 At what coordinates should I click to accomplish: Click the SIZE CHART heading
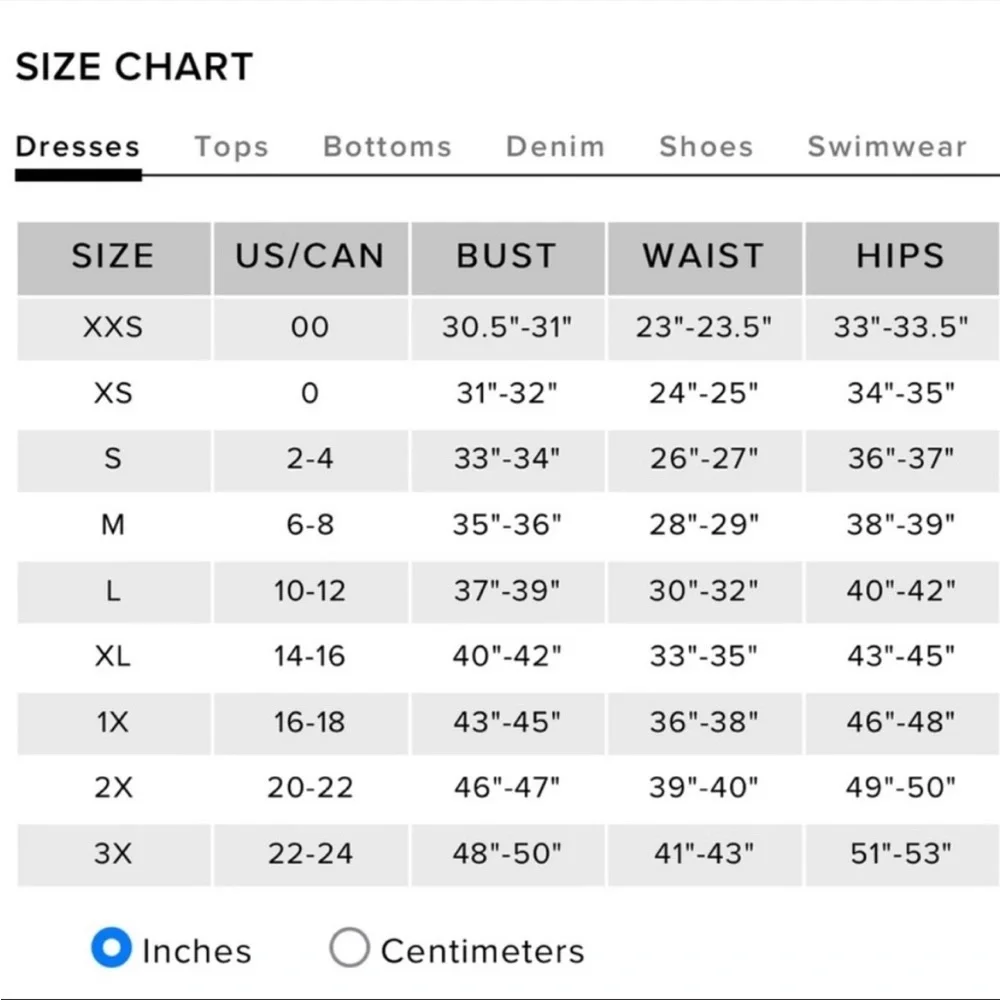(135, 67)
